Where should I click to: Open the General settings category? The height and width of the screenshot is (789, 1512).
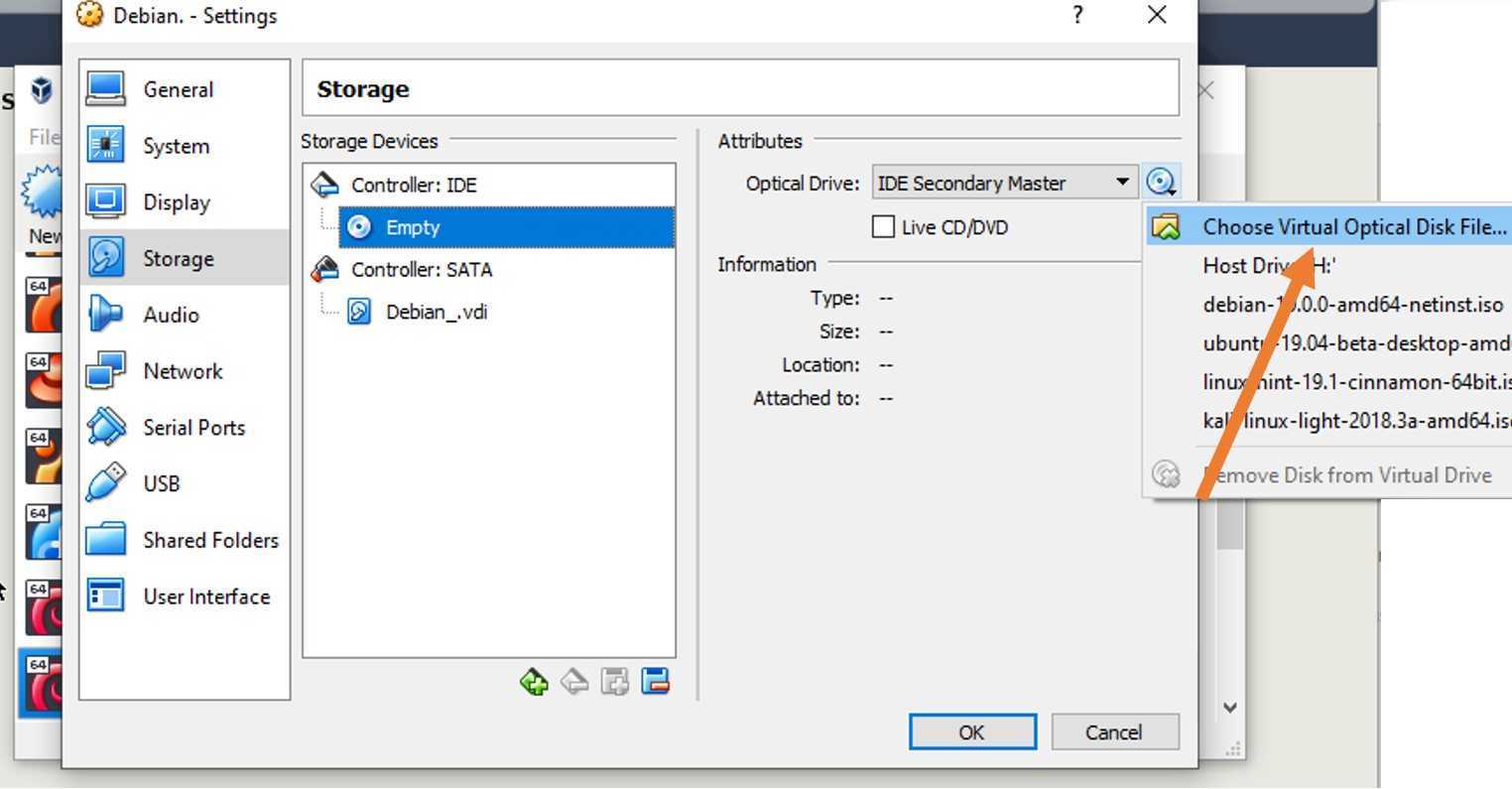[185, 89]
